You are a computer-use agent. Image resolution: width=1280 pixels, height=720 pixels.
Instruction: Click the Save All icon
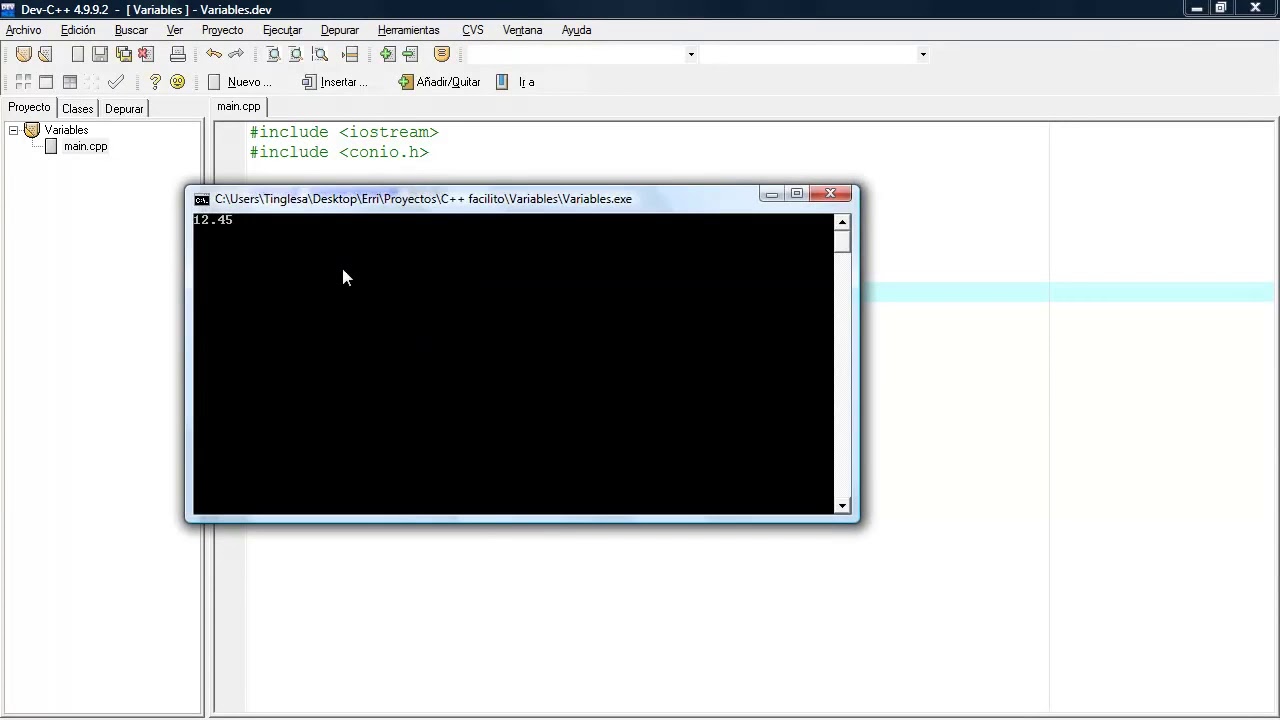pyautogui.click(x=123, y=54)
